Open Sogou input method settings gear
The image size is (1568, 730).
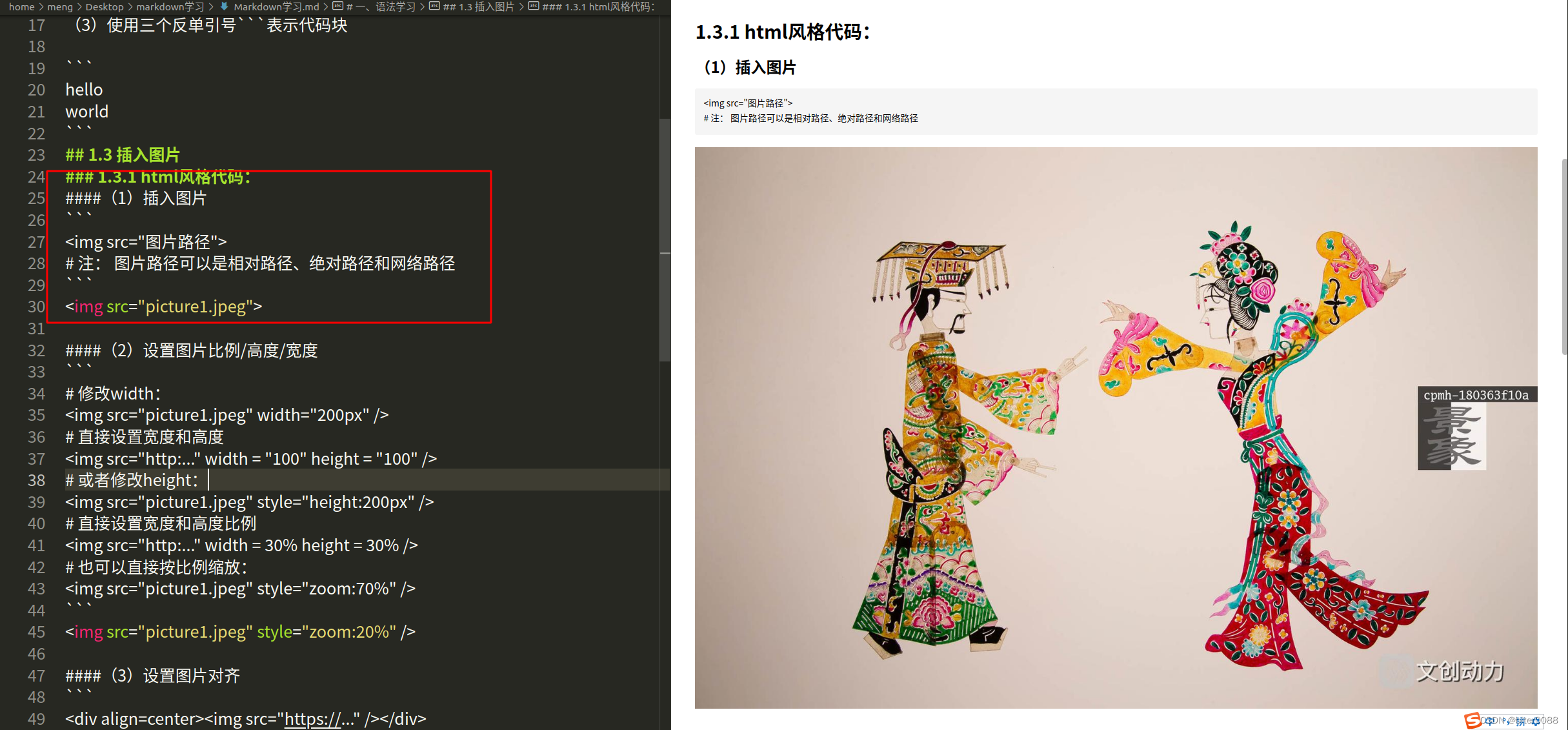click(x=1536, y=722)
